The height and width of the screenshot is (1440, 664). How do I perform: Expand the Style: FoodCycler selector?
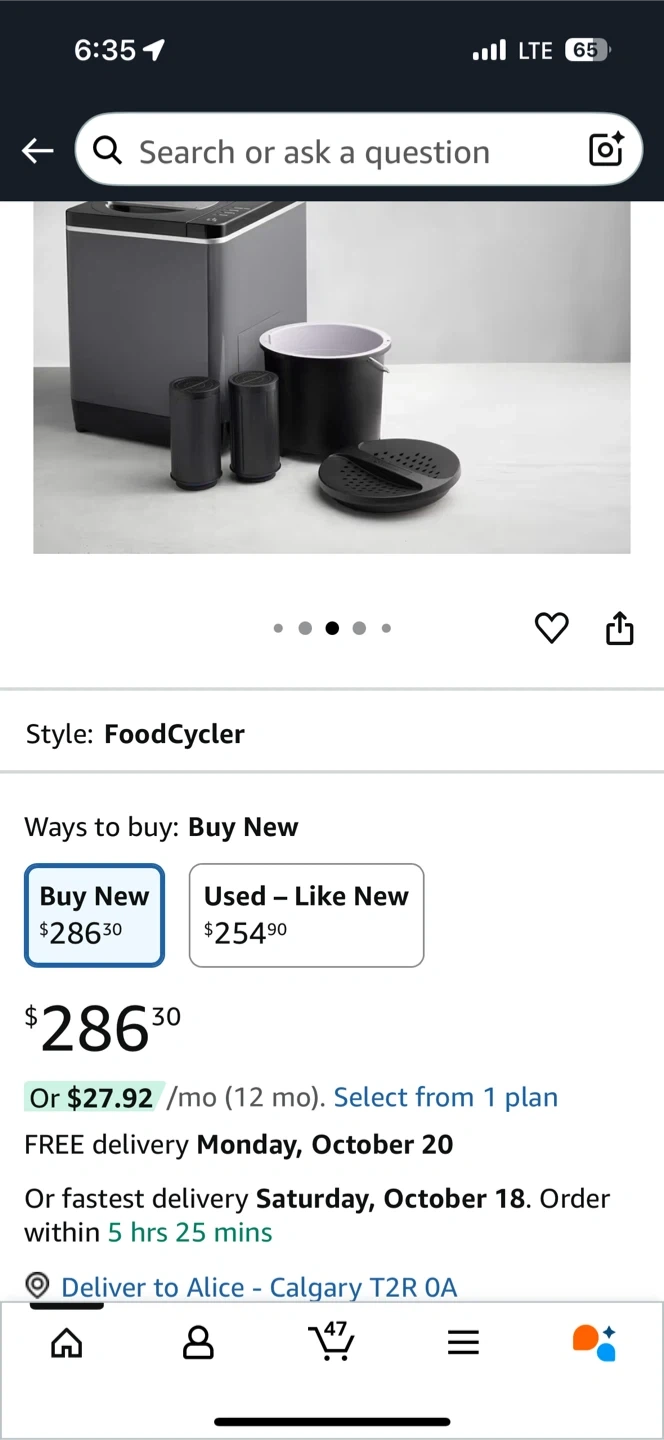135,734
